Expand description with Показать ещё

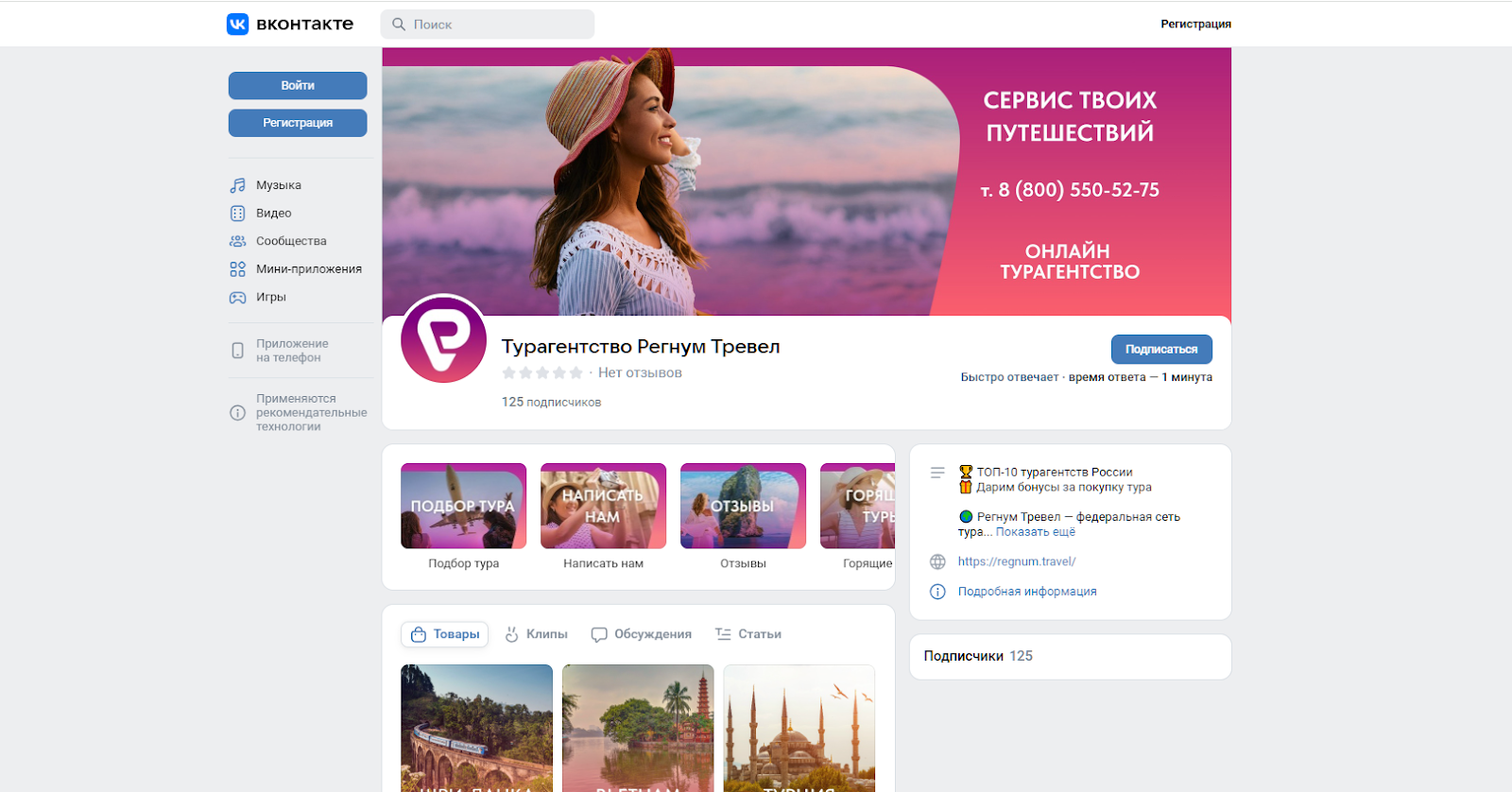(1036, 532)
